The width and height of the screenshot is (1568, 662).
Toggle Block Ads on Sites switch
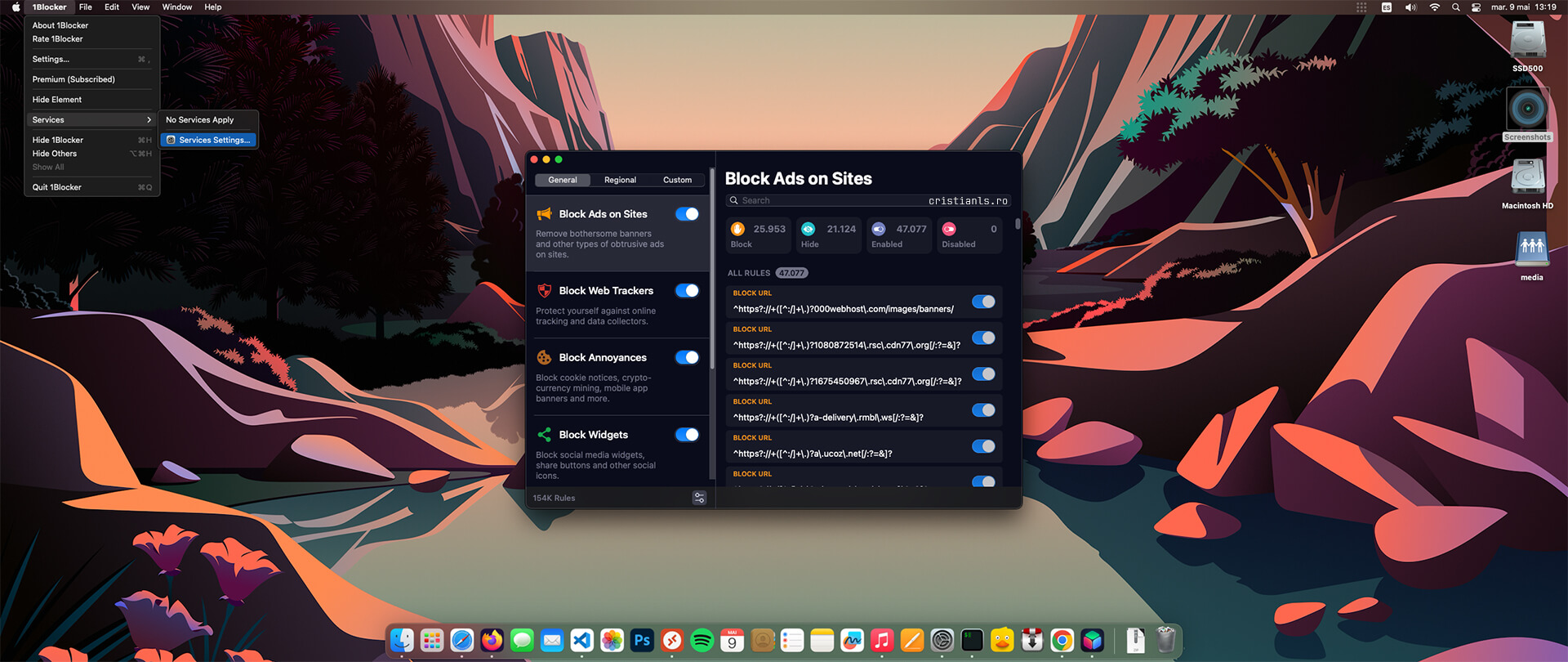(687, 214)
